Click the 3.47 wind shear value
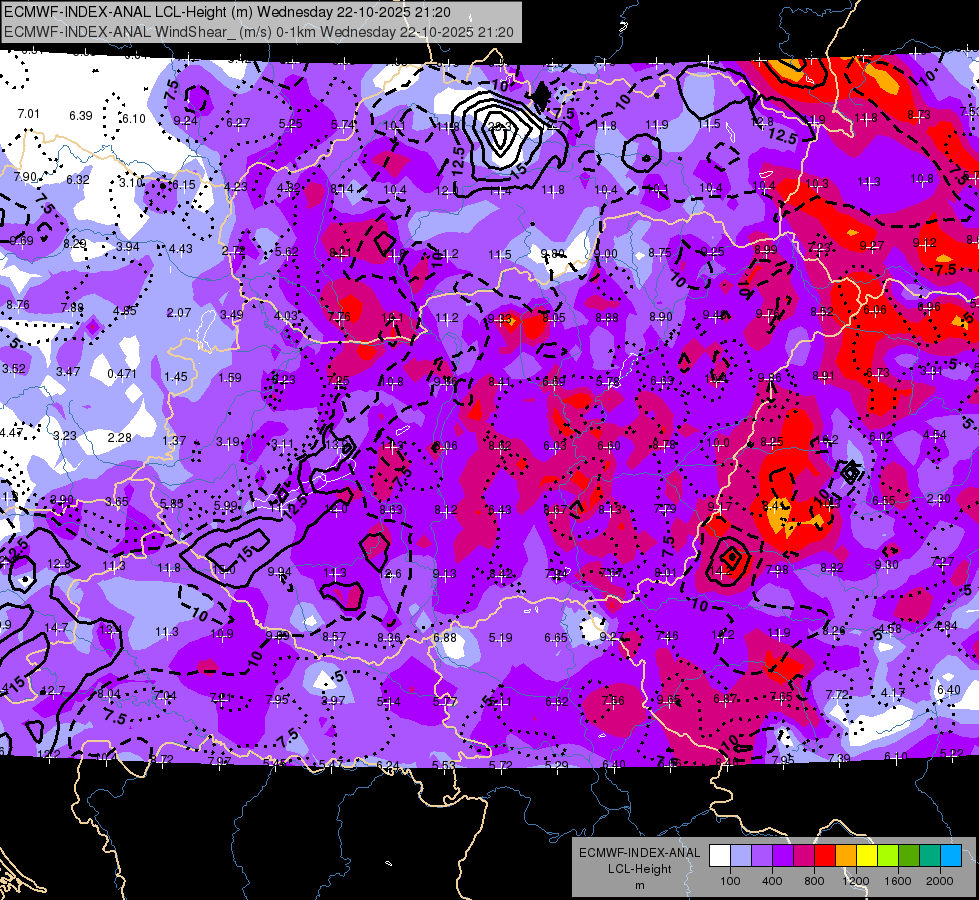 coord(68,372)
